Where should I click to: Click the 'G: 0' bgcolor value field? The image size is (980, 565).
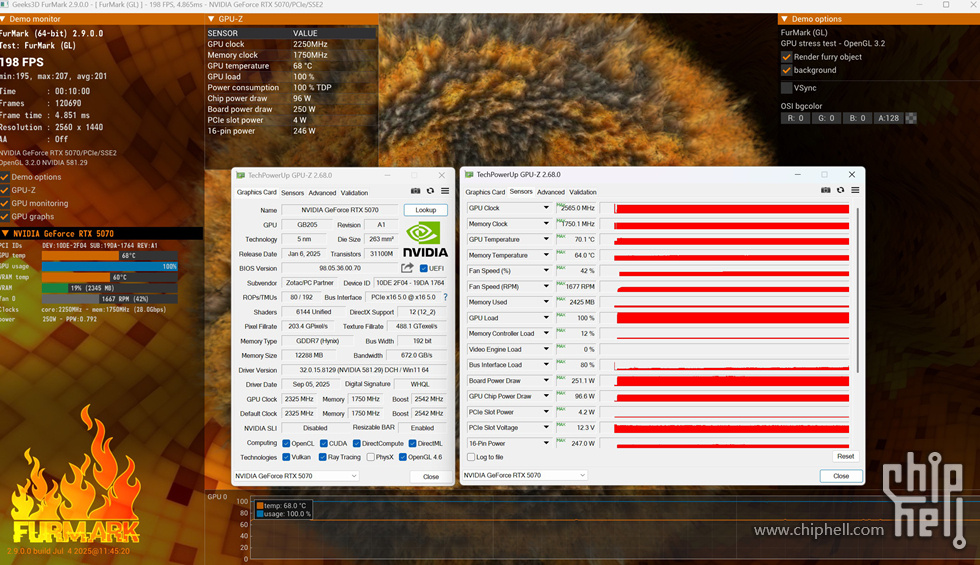coord(827,118)
